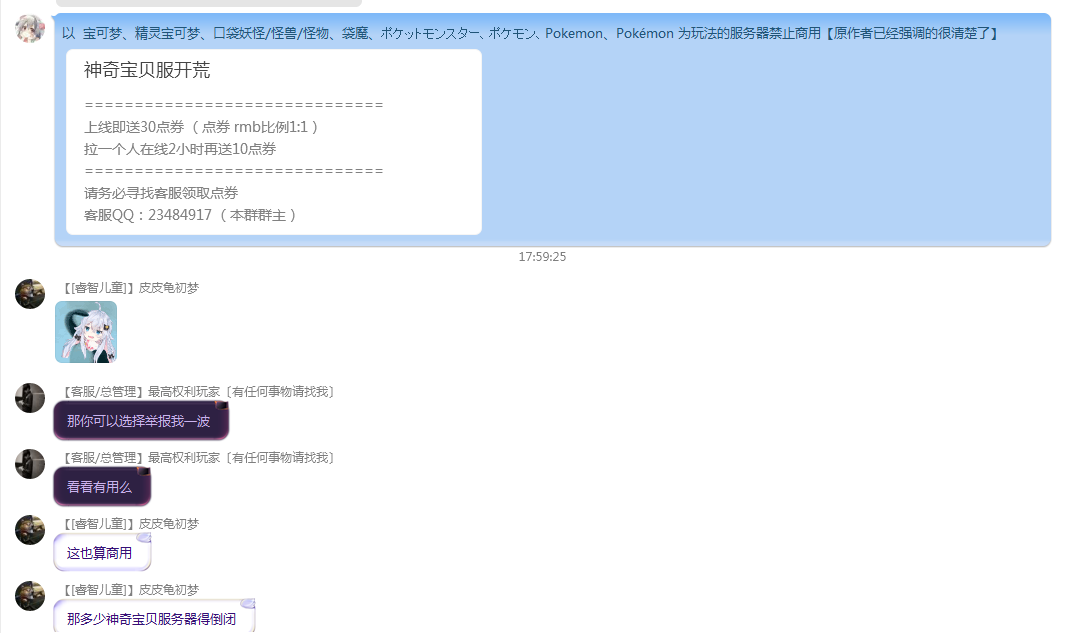The image size is (1071, 633).
Task: Click the line '请务必寻找客服领取点券'
Action: point(161,193)
